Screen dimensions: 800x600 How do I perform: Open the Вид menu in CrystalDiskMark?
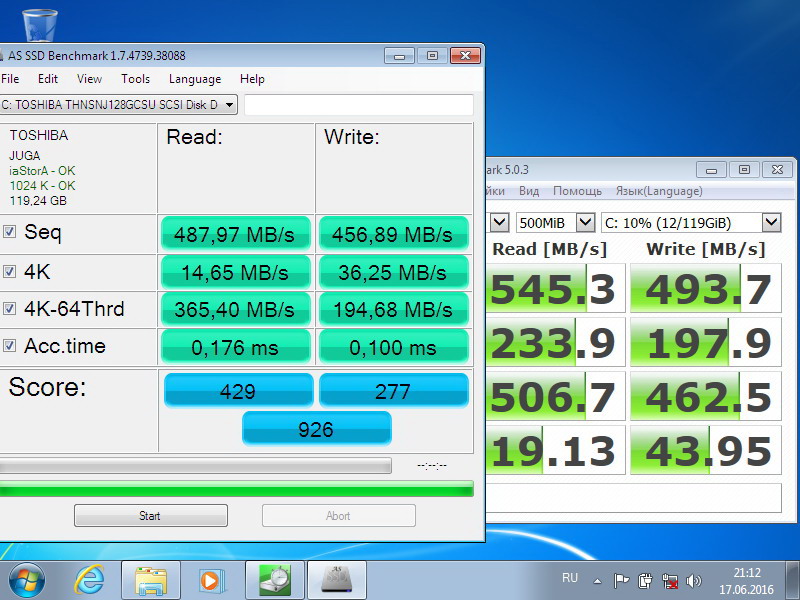point(529,191)
